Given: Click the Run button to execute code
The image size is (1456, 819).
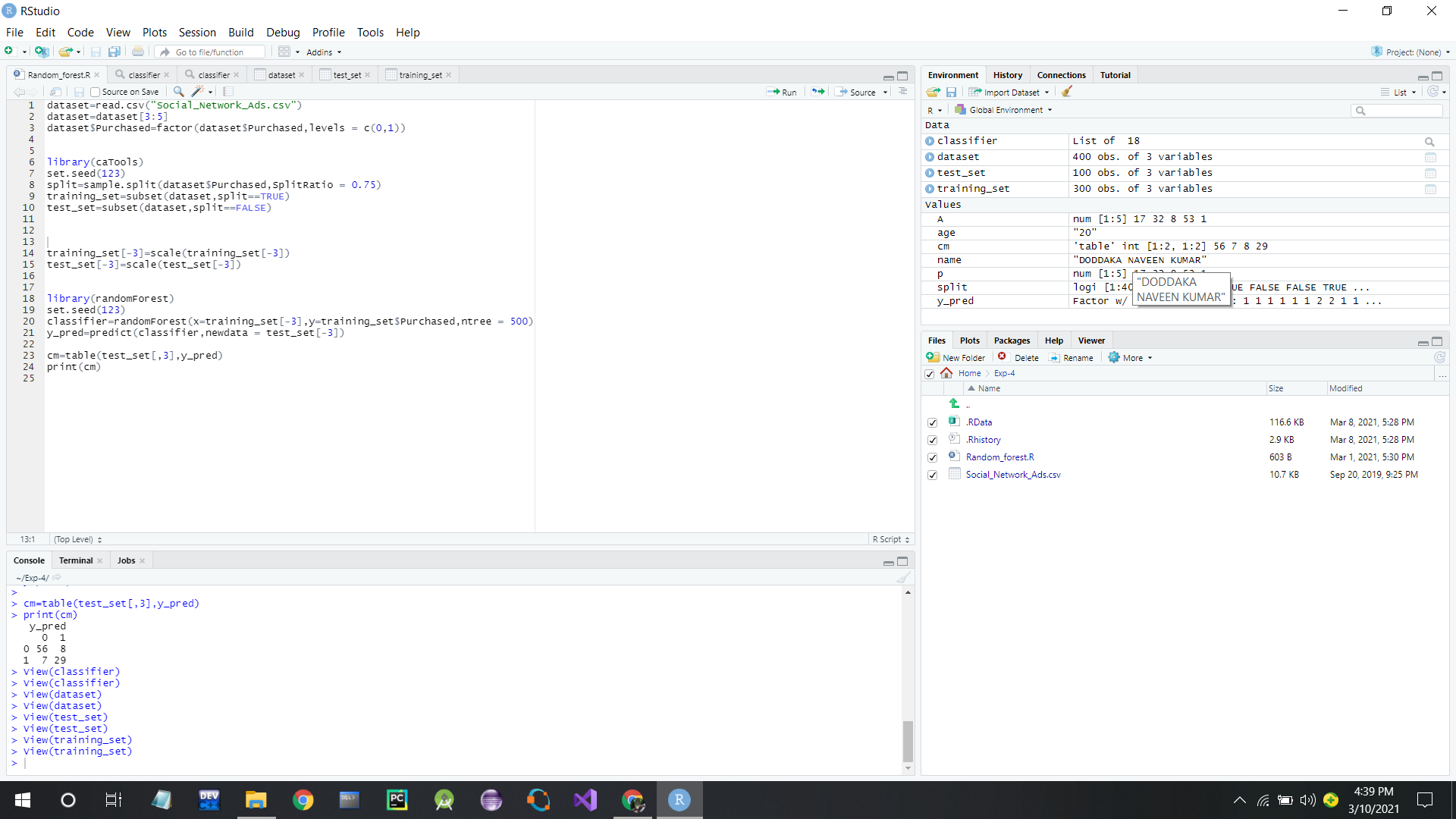Looking at the screenshot, I should point(783,91).
